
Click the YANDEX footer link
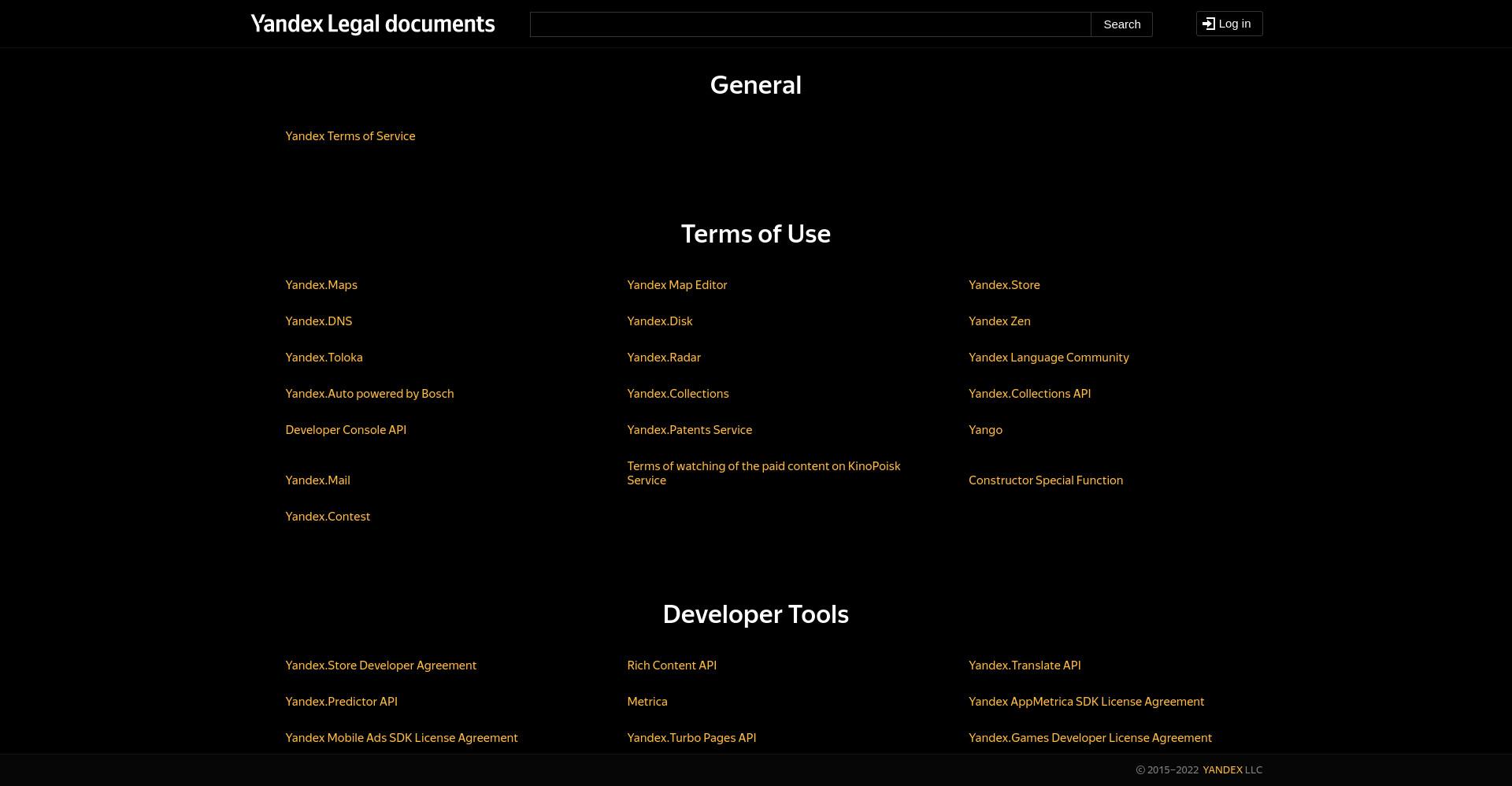click(x=1222, y=770)
